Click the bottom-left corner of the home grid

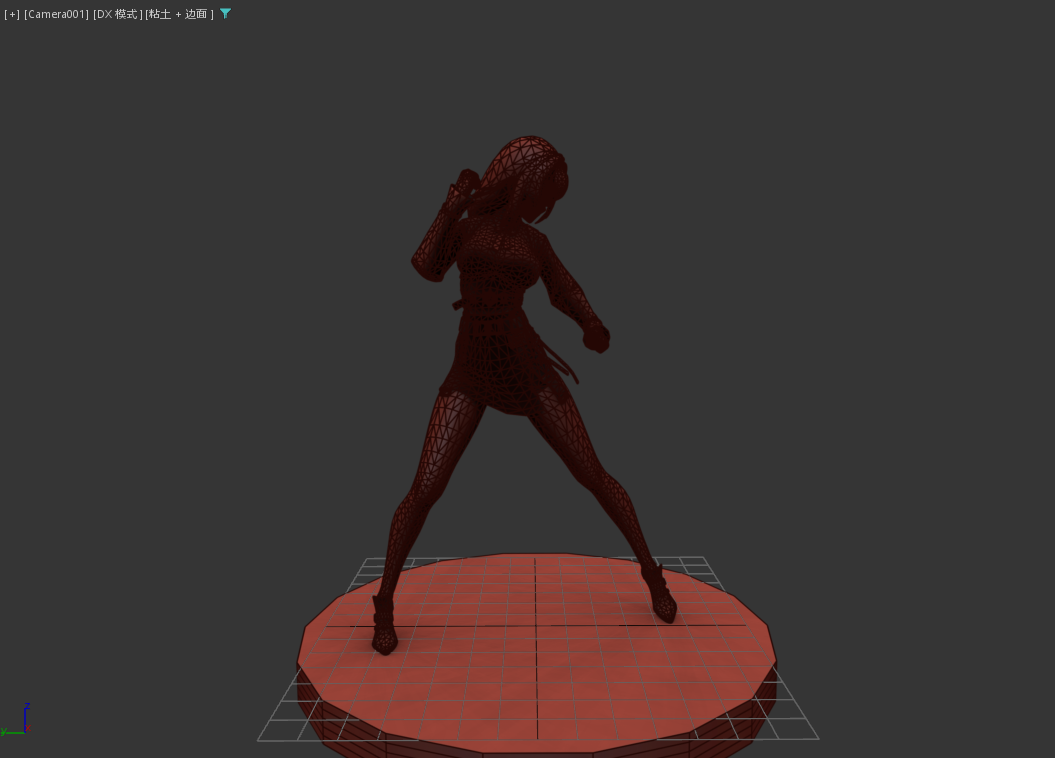coord(259,740)
